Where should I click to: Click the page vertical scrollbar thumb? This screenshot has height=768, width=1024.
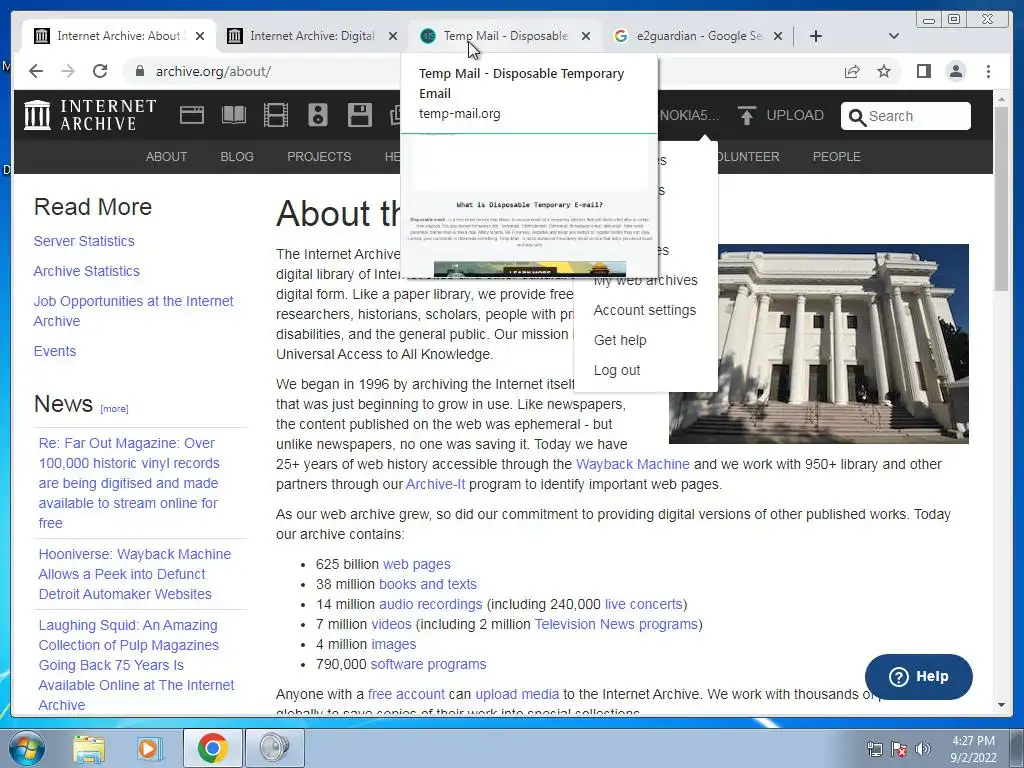[1001, 199]
